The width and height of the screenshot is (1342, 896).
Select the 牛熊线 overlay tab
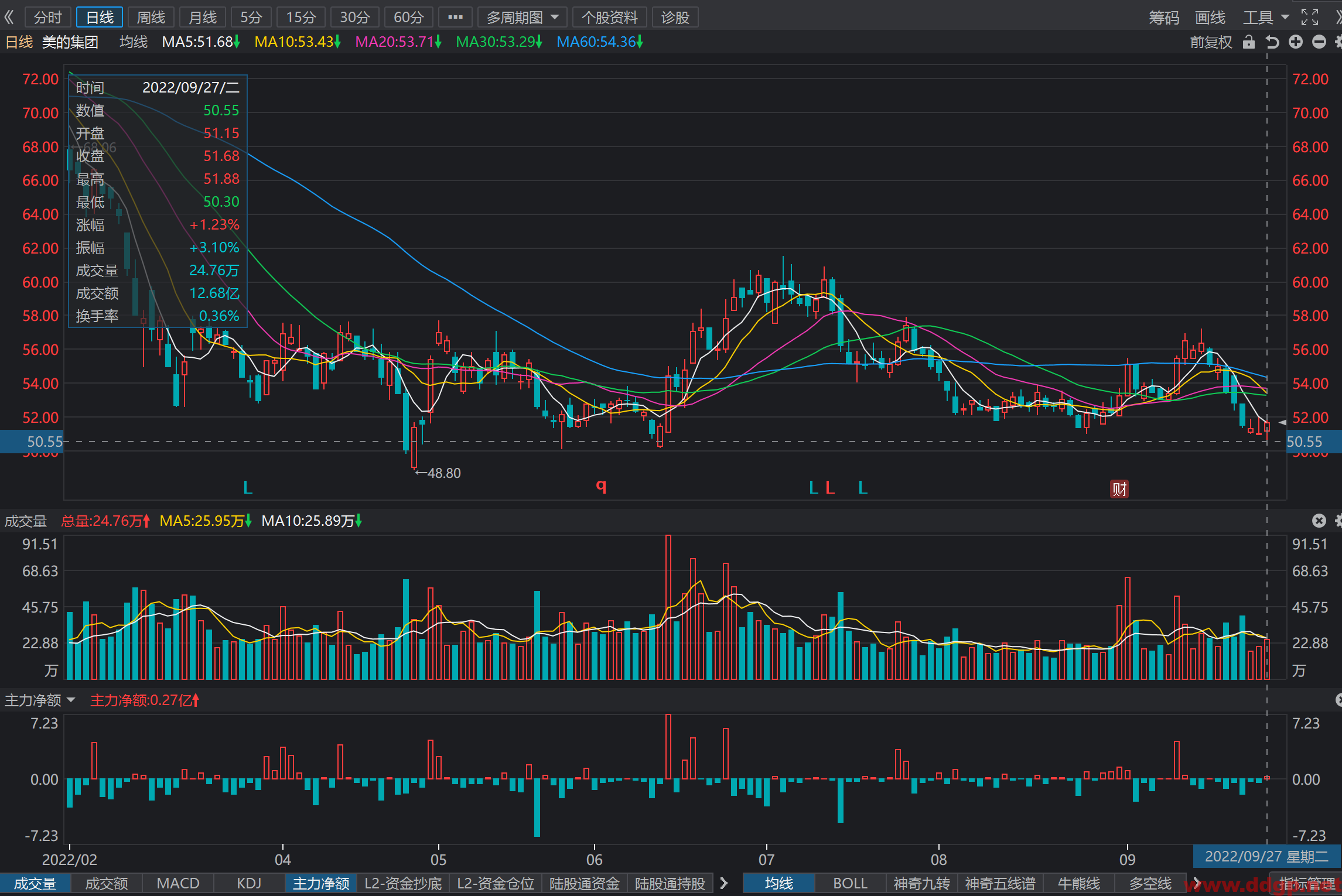[x=1079, y=883]
